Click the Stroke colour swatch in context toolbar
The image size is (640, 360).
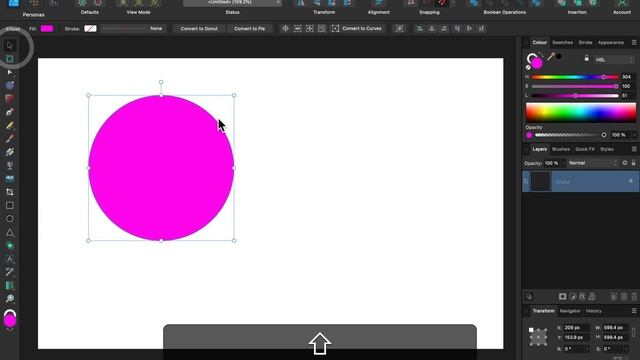tap(90, 29)
